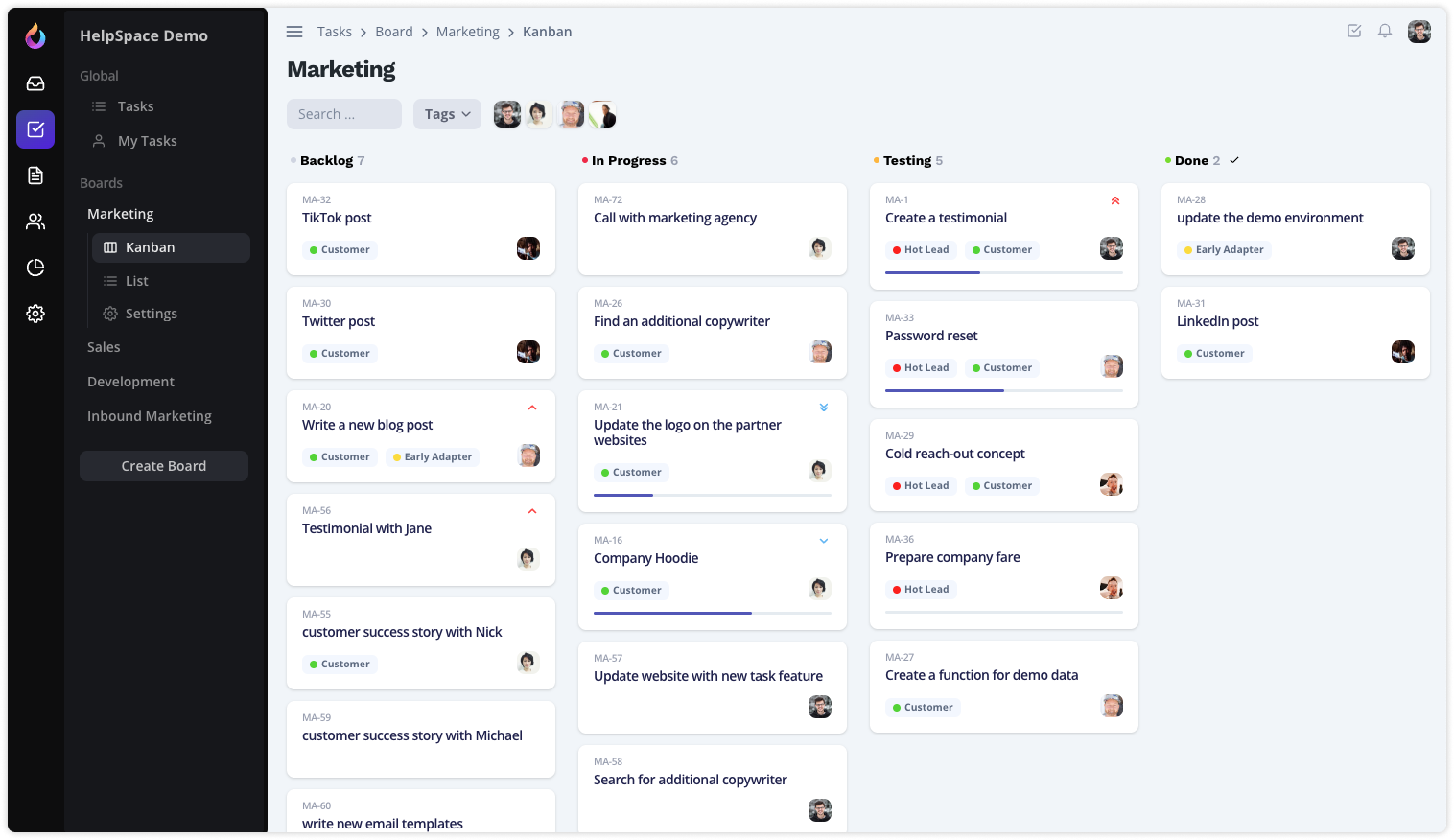The height and width of the screenshot is (840, 1454).
Task: Click the Search input field
Action: pyautogui.click(x=344, y=114)
